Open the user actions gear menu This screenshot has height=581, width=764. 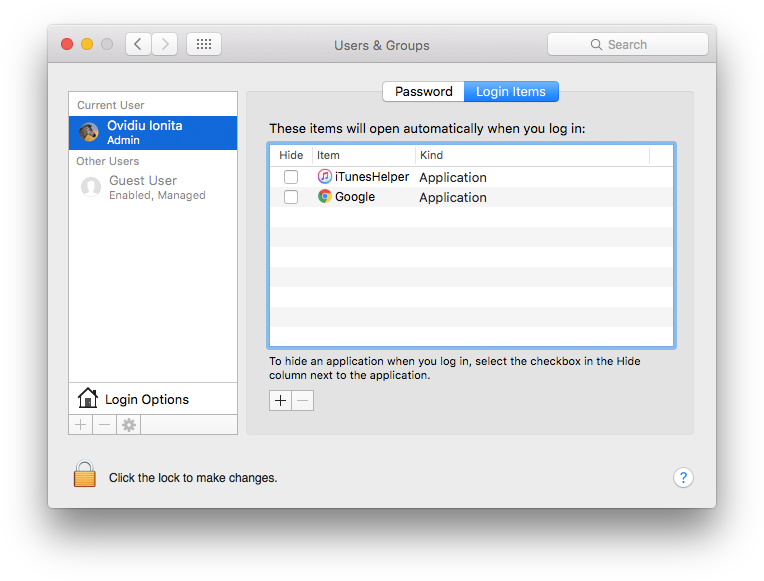pyautogui.click(x=129, y=425)
